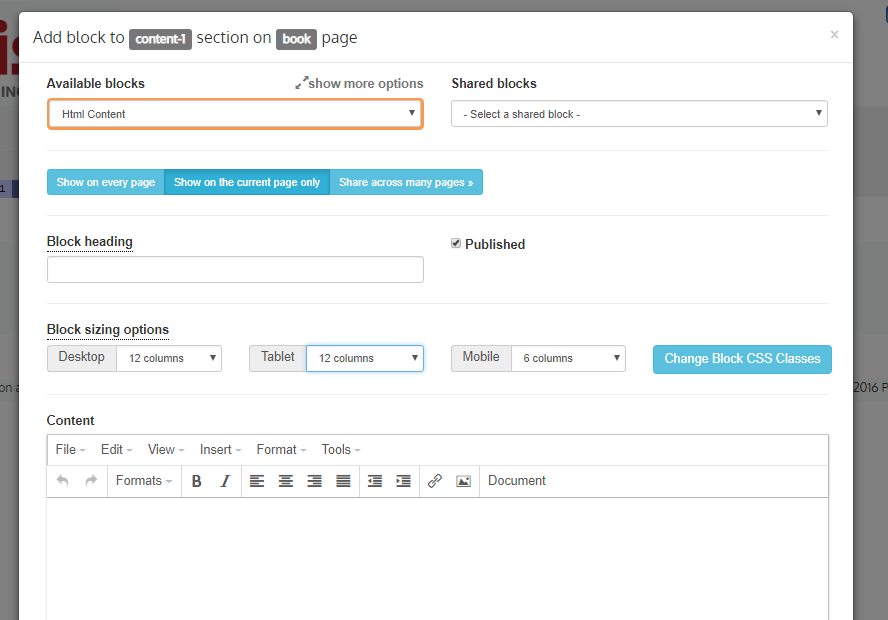Increase indent in the editor toolbar
Screen dimensions: 888x620
(403, 481)
